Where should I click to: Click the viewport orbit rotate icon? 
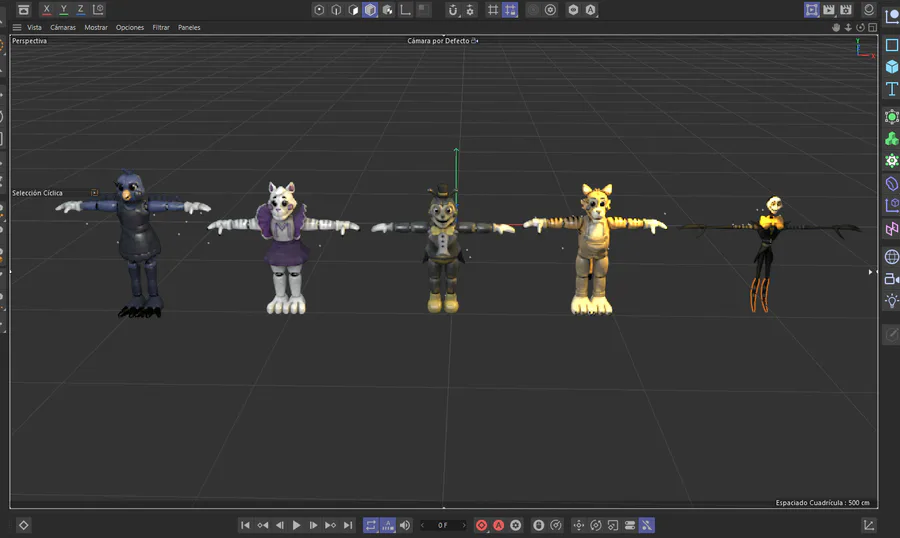860,27
